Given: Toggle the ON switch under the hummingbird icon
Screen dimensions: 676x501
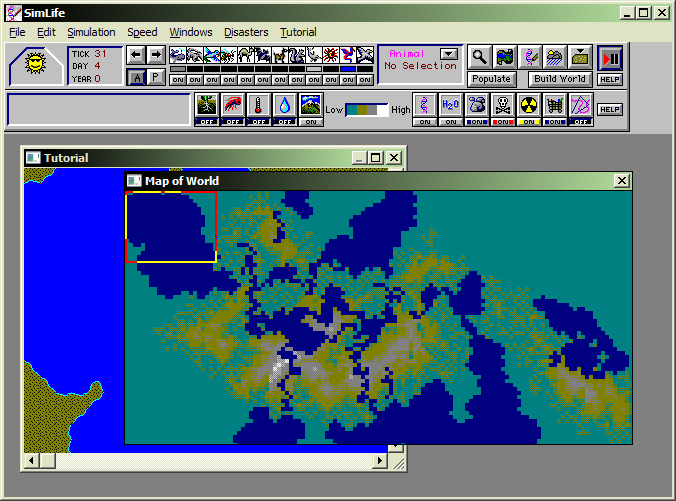Looking at the screenshot, I should click(x=212, y=80).
